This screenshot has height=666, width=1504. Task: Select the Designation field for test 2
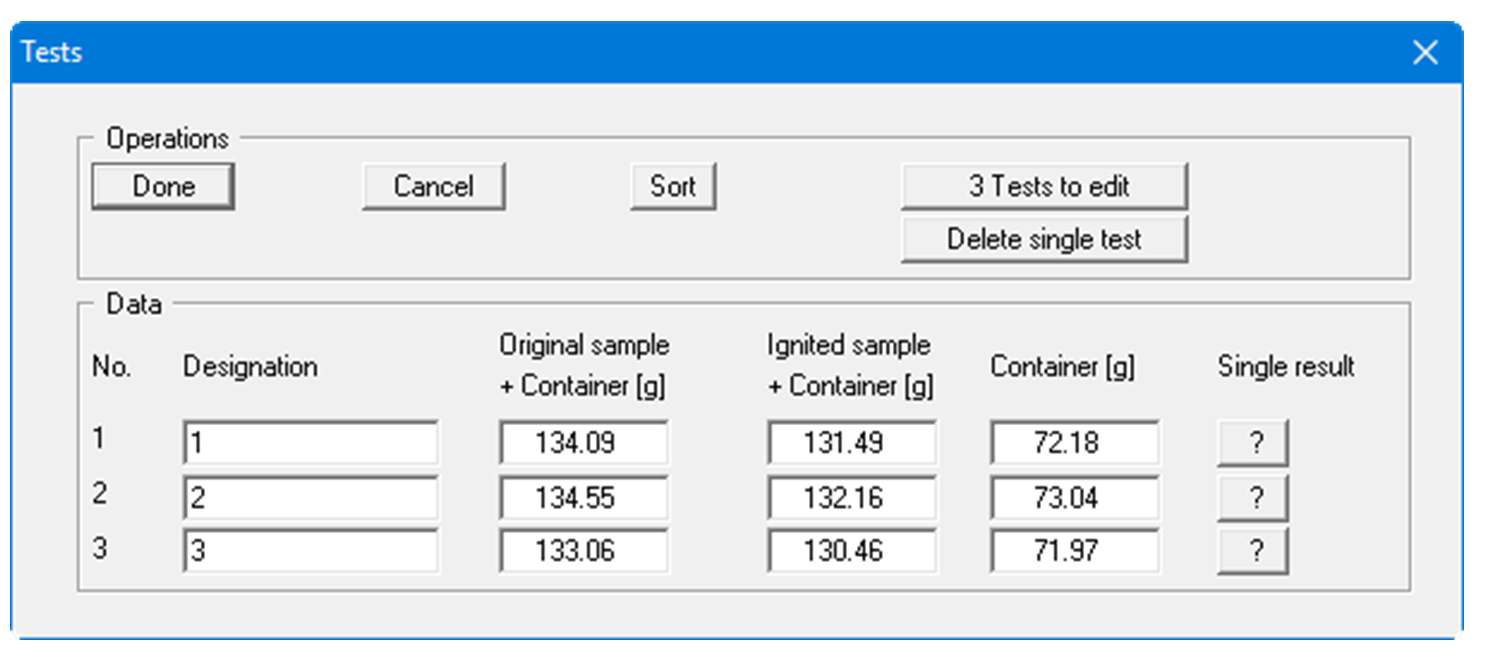tap(310, 498)
